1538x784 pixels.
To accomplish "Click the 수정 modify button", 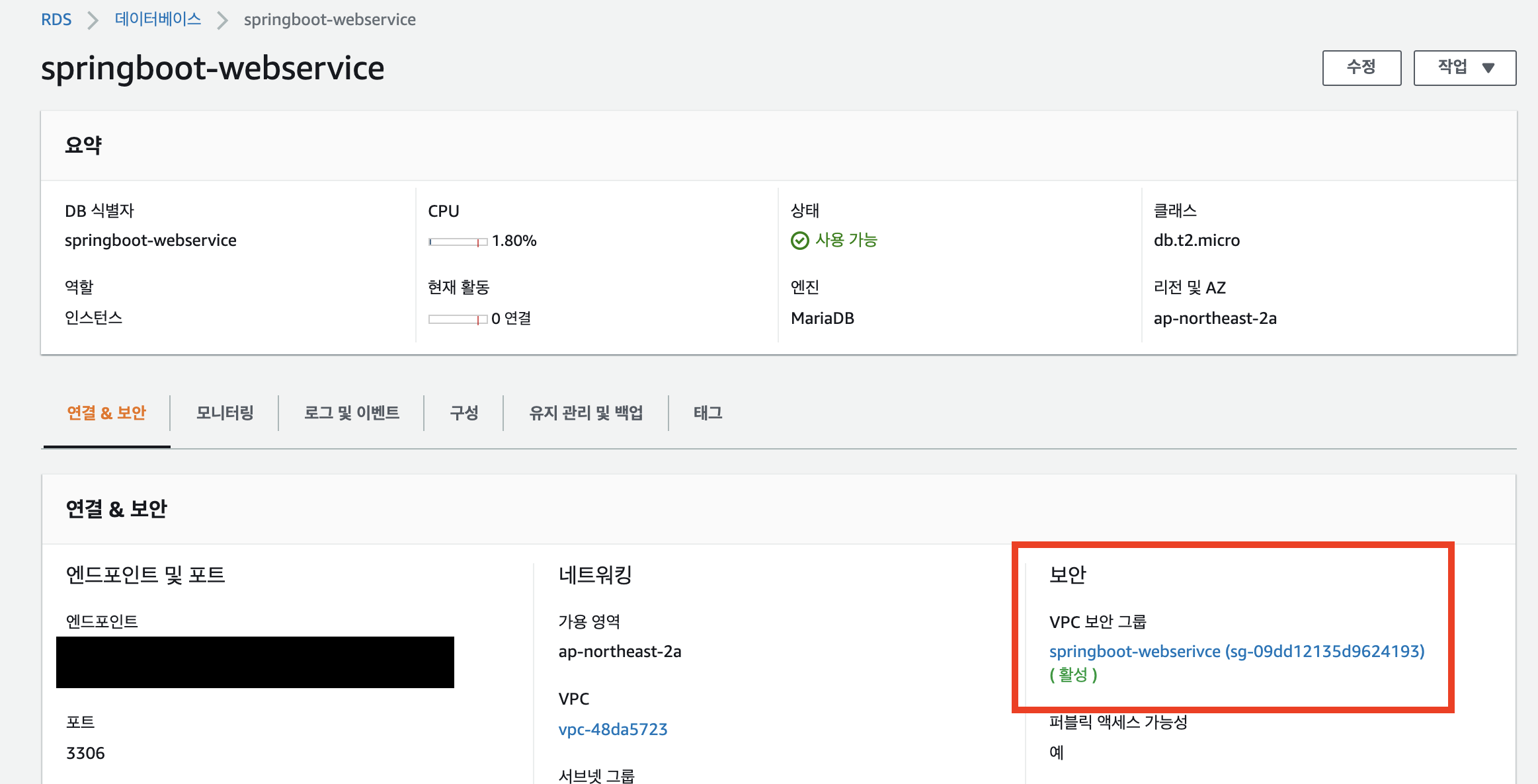I will pos(1361,67).
